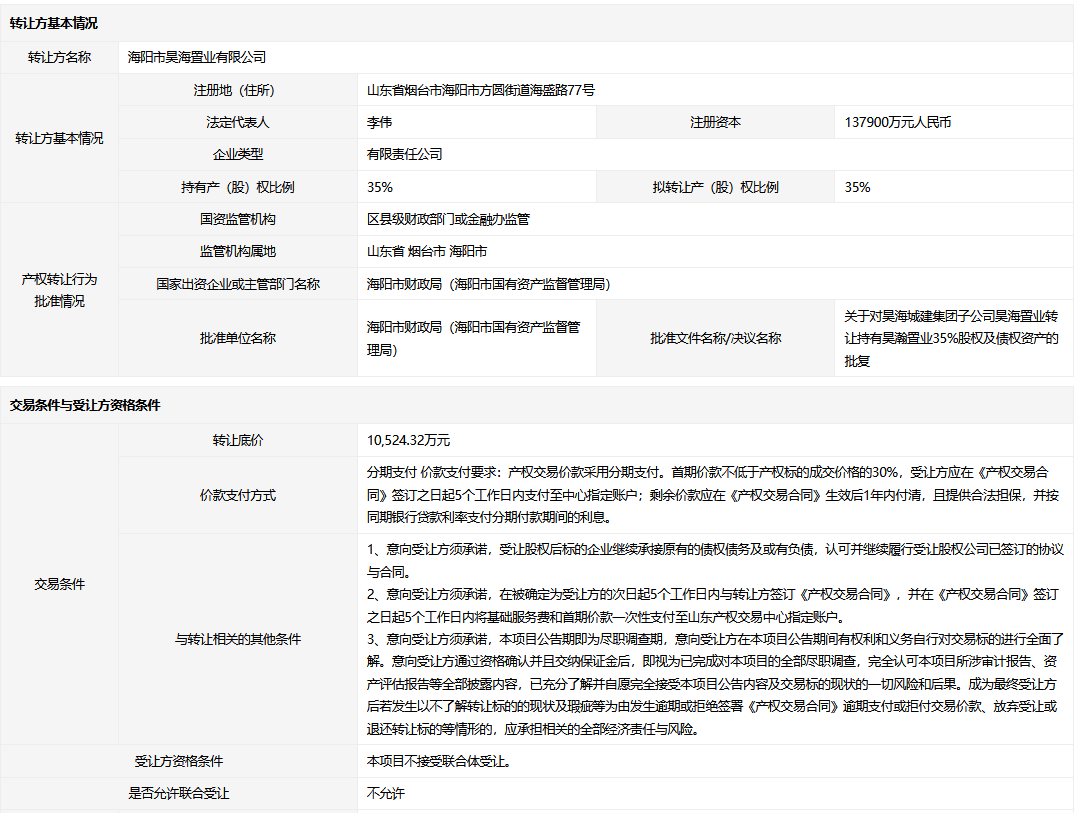Click the 批准单位名称 label cell
The width and height of the screenshot is (1076, 813).
tap(237, 338)
